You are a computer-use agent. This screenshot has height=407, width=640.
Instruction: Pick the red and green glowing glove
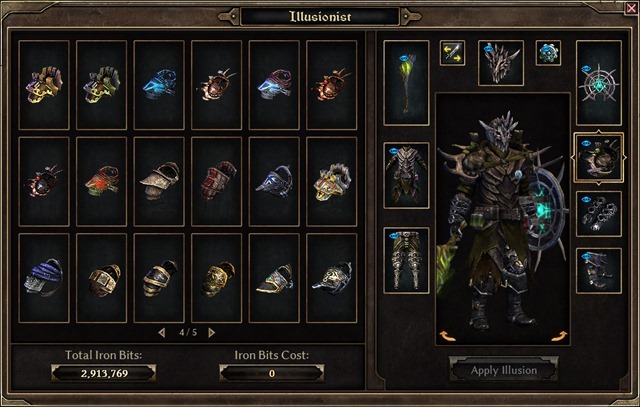102,181
